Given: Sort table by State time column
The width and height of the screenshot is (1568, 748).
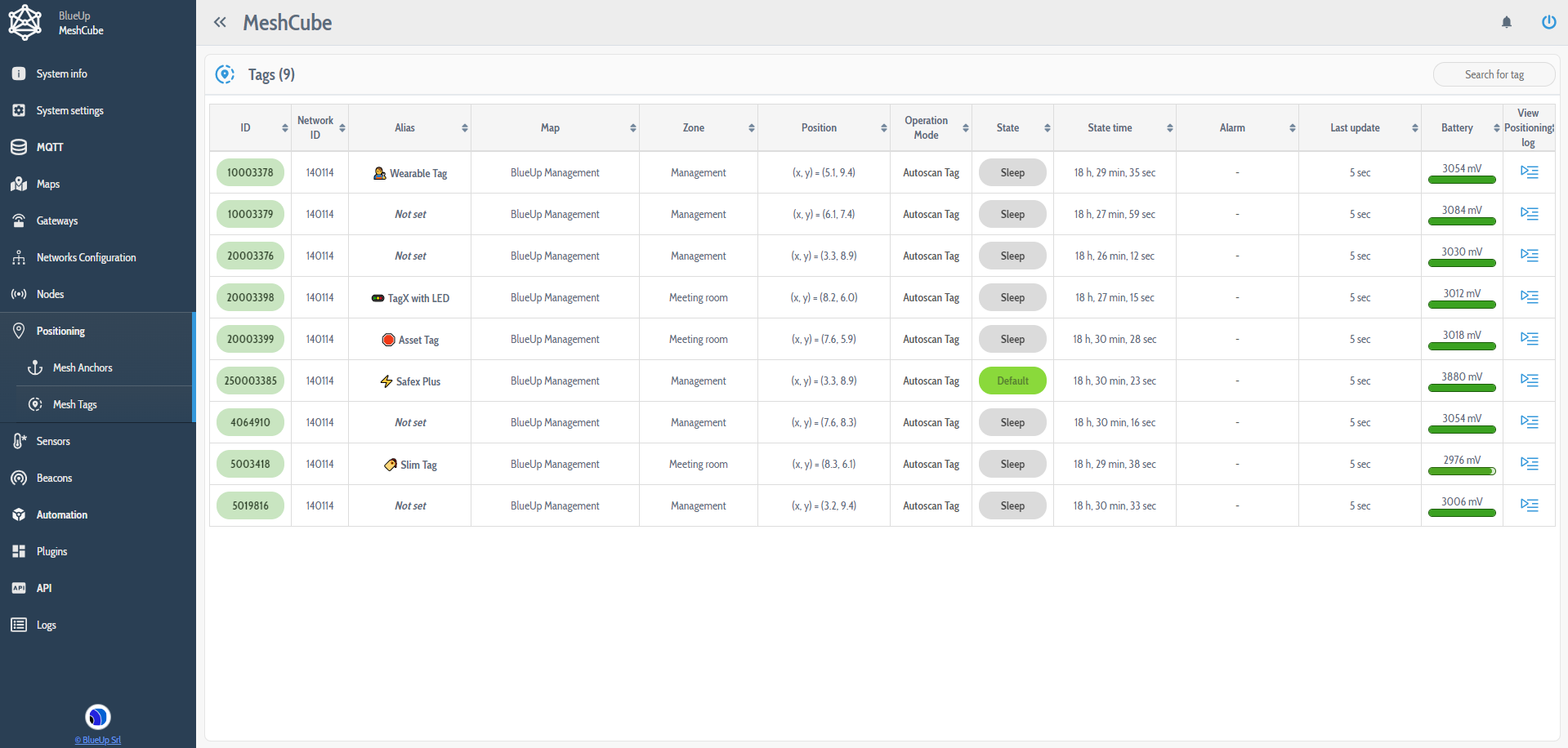Looking at the screenshot, I should pyautogui.click(x=1169, y=128).
